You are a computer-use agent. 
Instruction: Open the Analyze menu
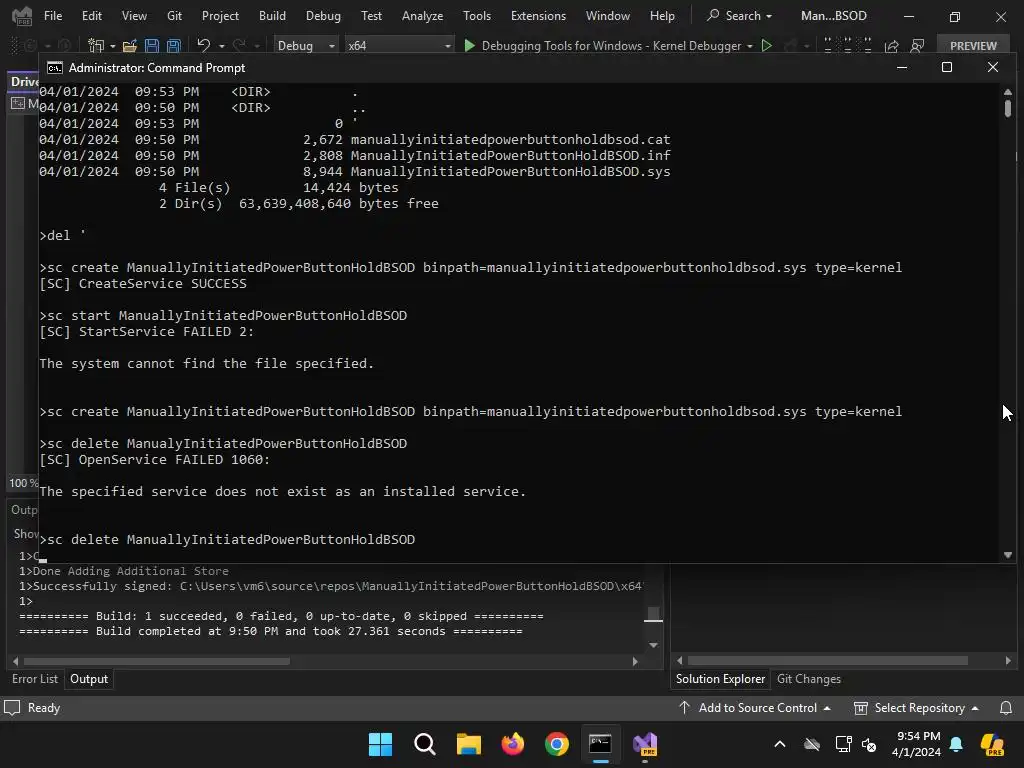[423, 16]
